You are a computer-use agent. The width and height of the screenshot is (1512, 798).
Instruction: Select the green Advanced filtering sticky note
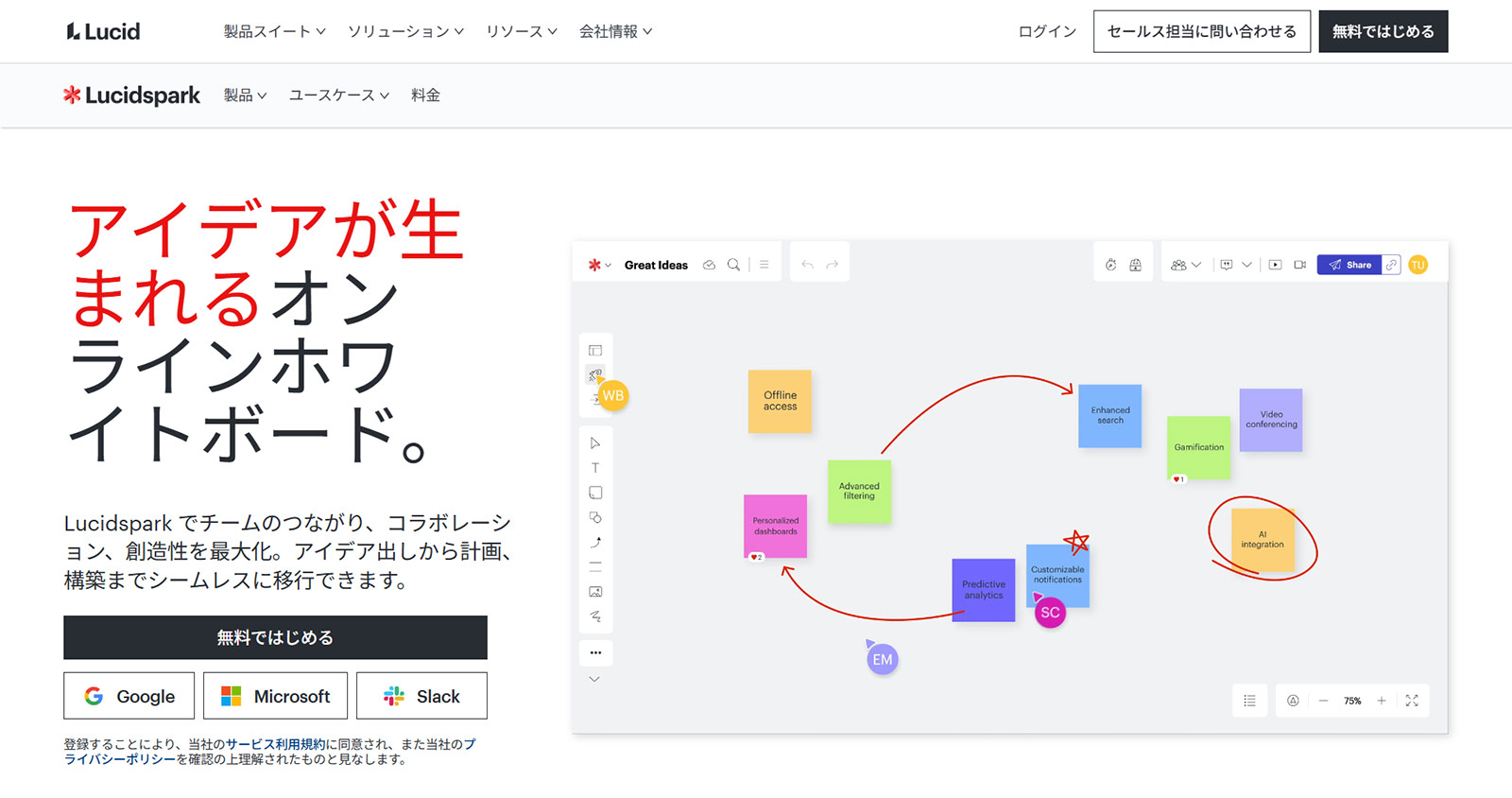pos(859,492)
